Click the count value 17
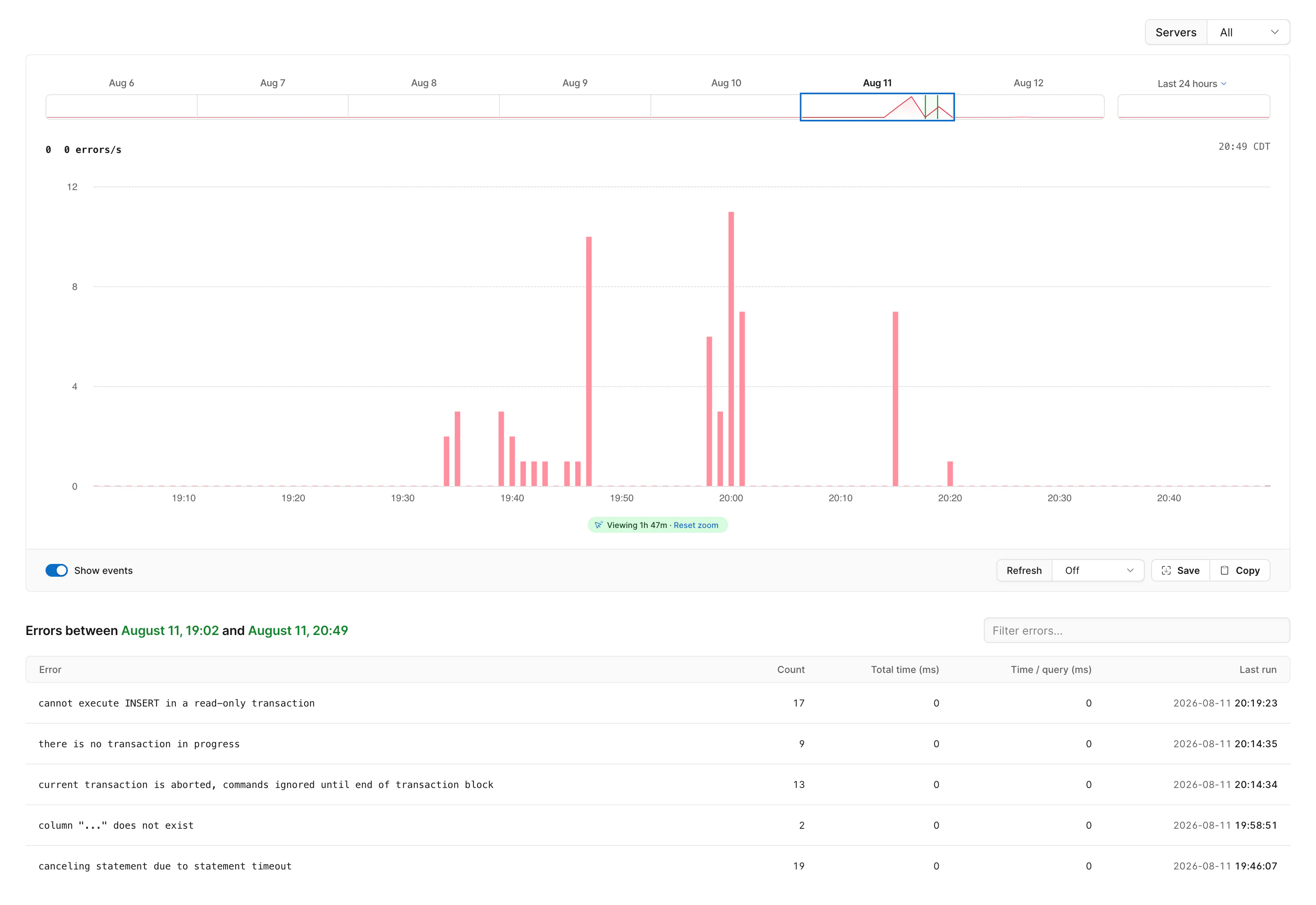 [799, 703]
